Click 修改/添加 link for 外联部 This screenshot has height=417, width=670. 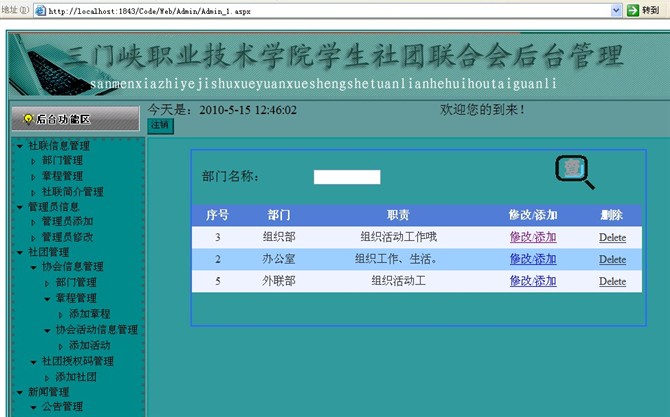(x=533, y=281)
